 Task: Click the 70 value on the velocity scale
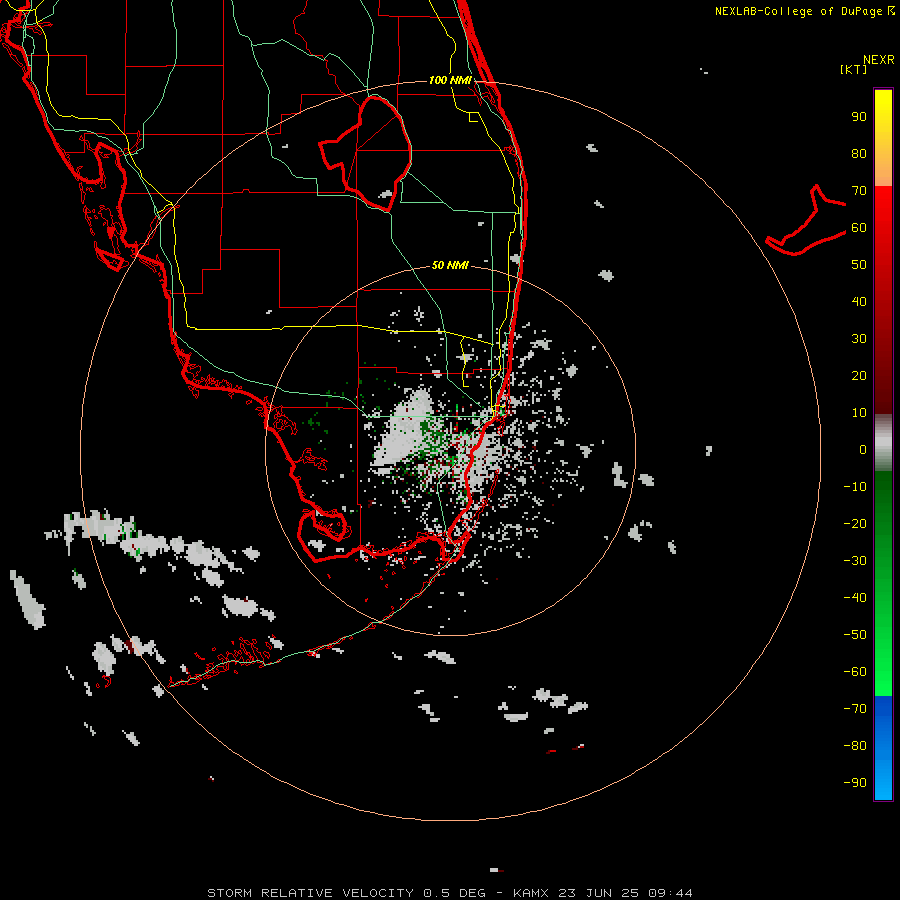point(859,191)
